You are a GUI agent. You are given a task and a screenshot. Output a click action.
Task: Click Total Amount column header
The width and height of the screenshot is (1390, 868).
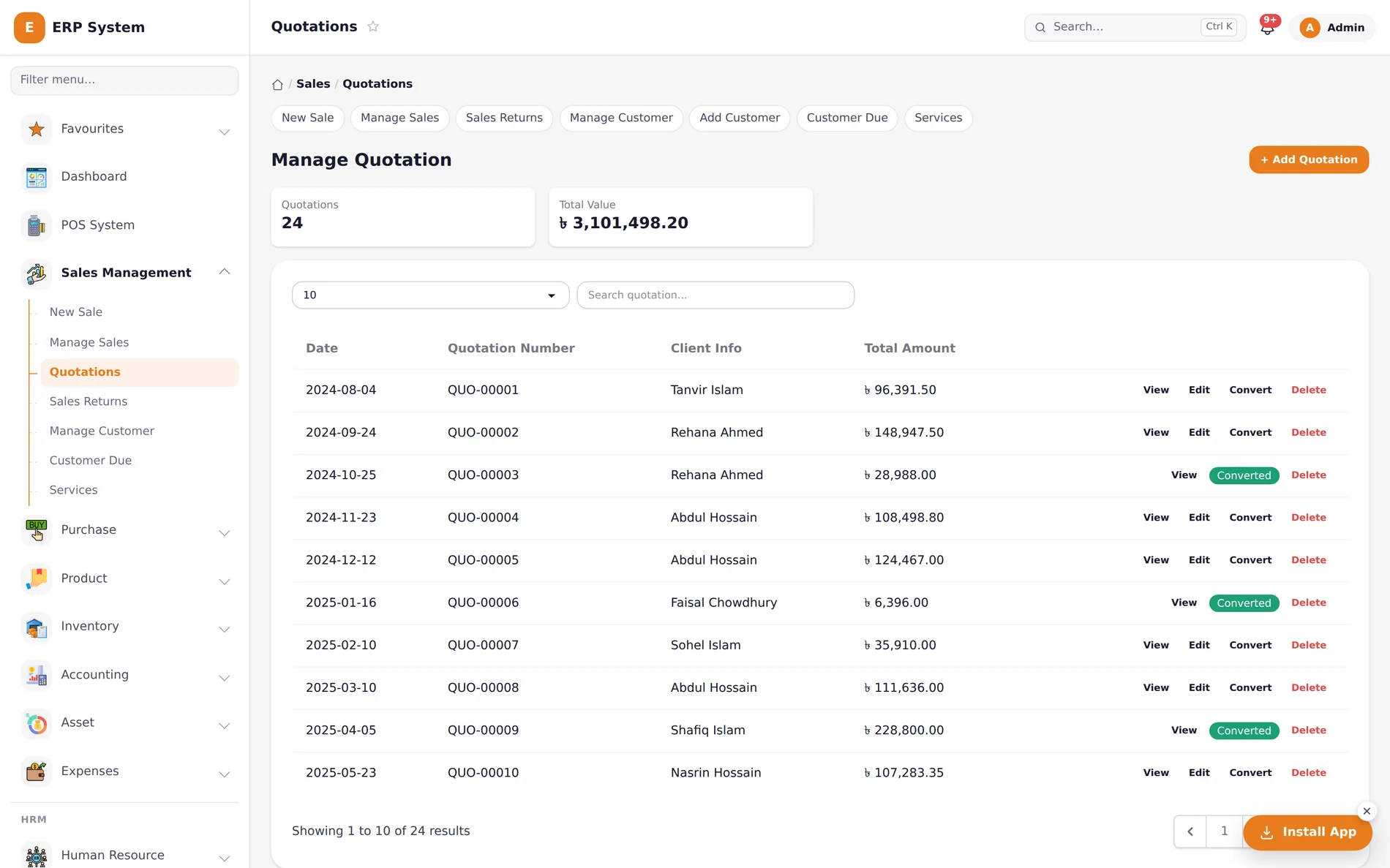(909, 349)
